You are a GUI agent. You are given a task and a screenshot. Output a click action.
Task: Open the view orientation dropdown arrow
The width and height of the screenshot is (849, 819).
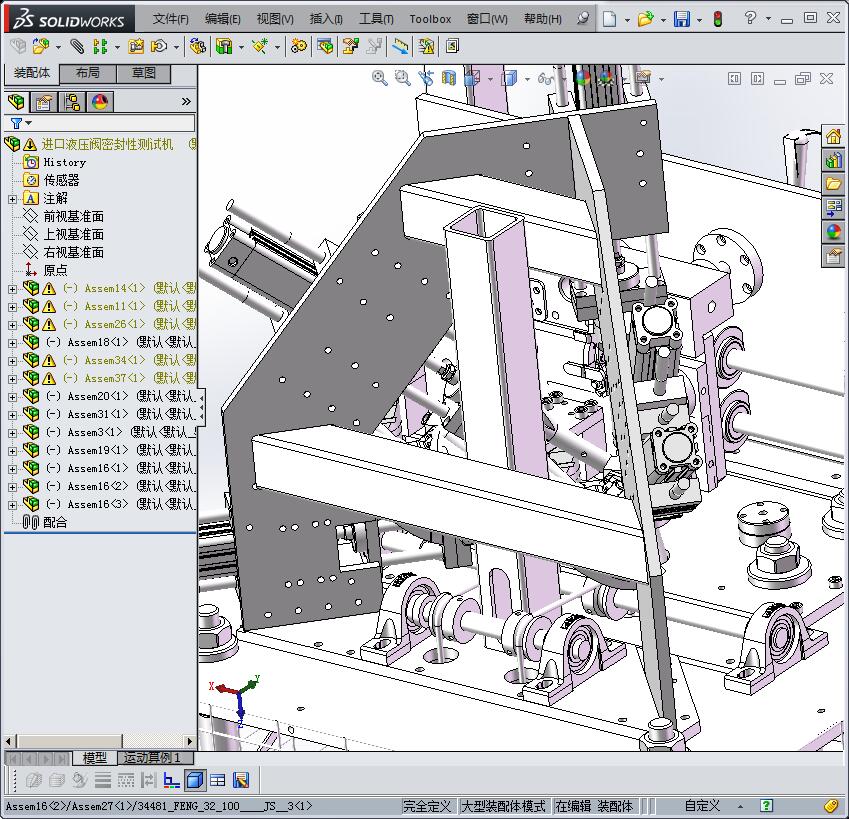click(491, 79)
